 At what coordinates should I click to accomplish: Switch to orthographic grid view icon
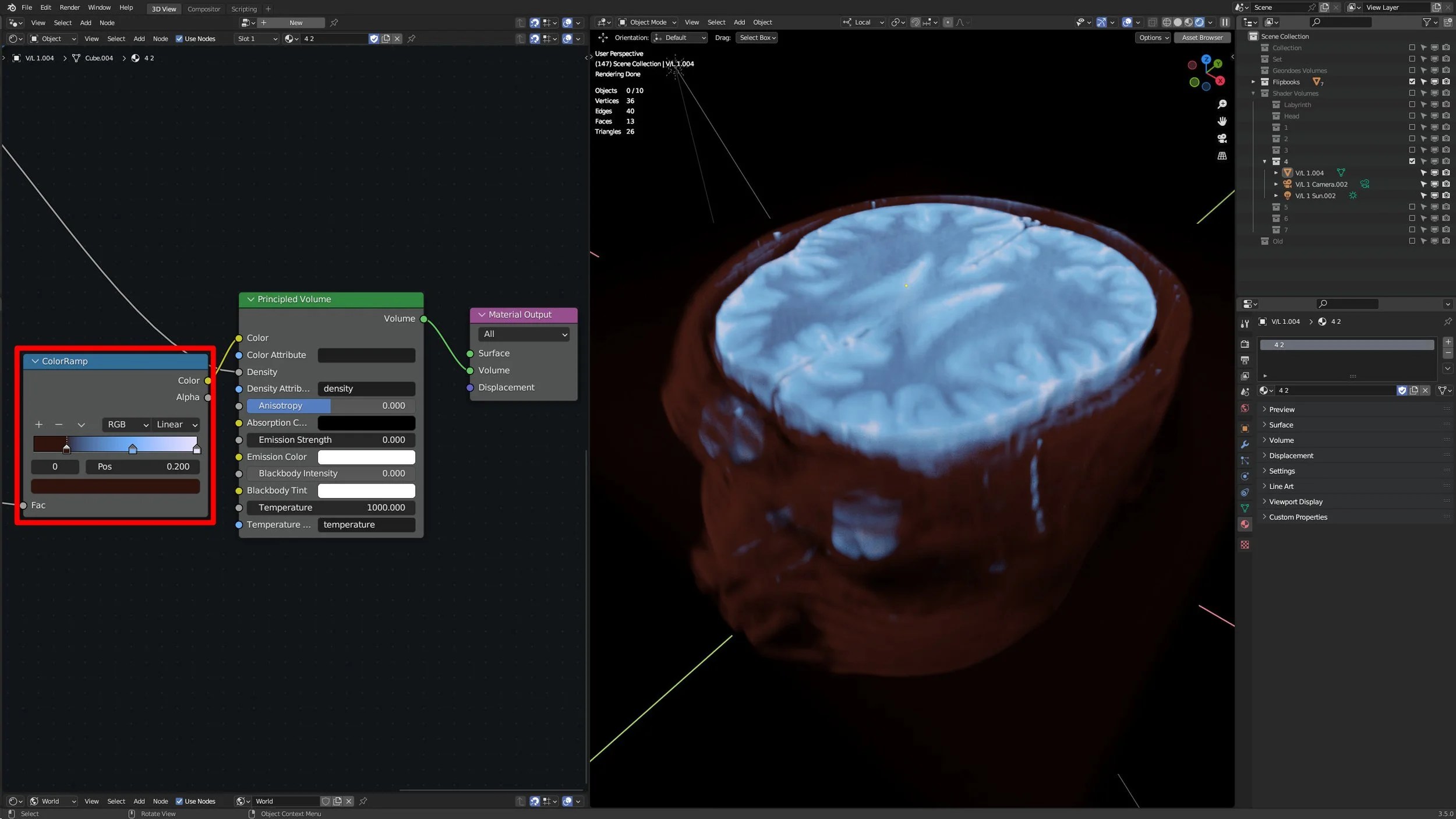pyautogui.click(x=1222, y=156)
